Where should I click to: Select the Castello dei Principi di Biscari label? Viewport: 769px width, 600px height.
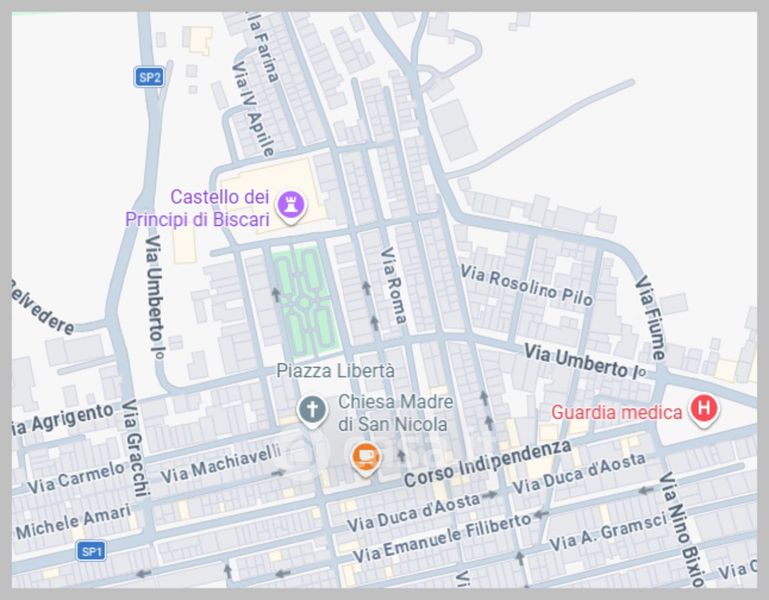pos(197,208)
